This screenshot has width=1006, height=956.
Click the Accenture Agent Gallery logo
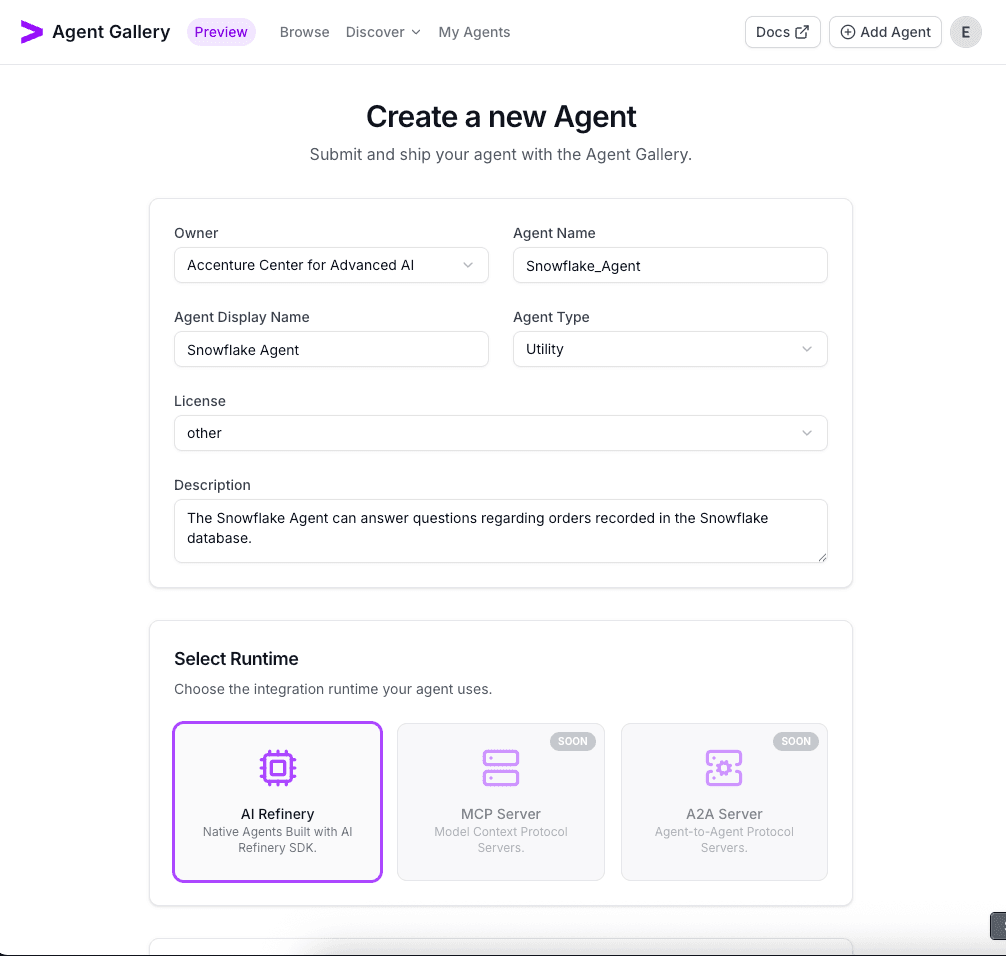click(95, 31)
